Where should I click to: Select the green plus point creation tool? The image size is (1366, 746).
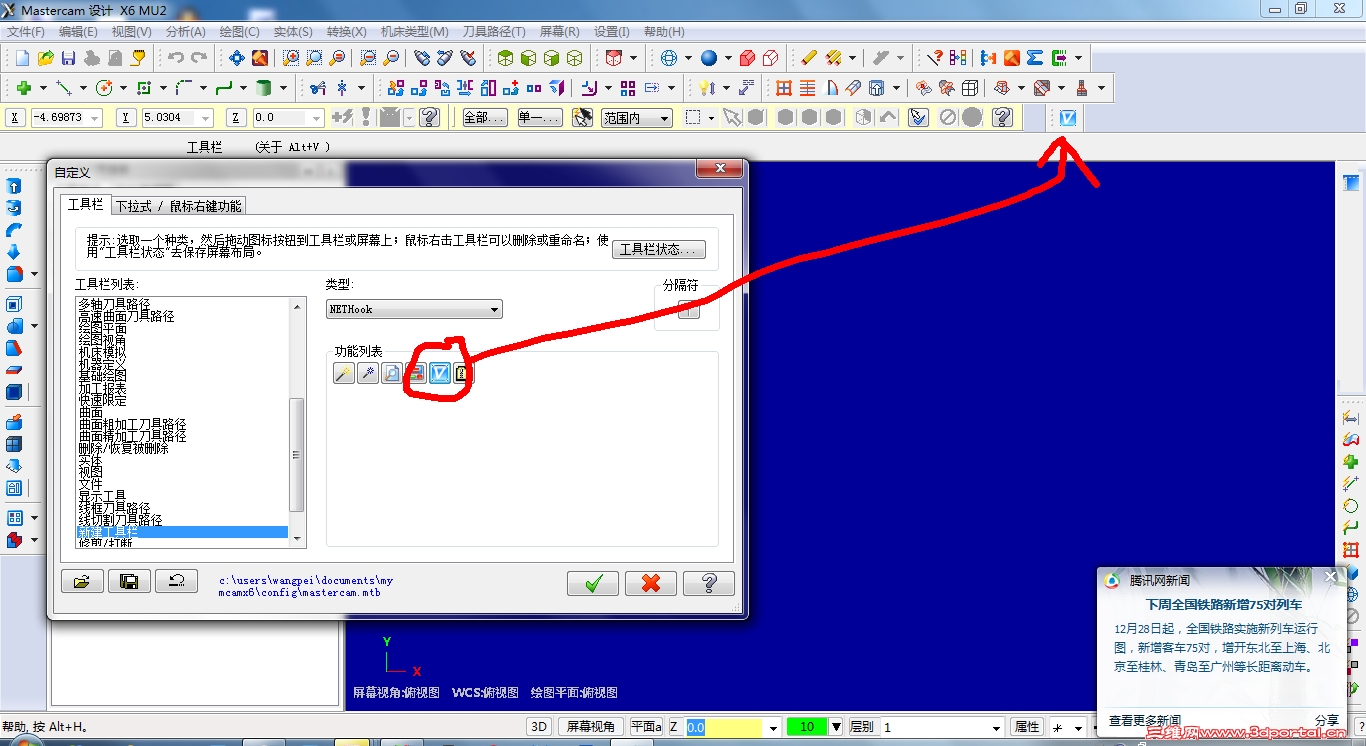24,88
